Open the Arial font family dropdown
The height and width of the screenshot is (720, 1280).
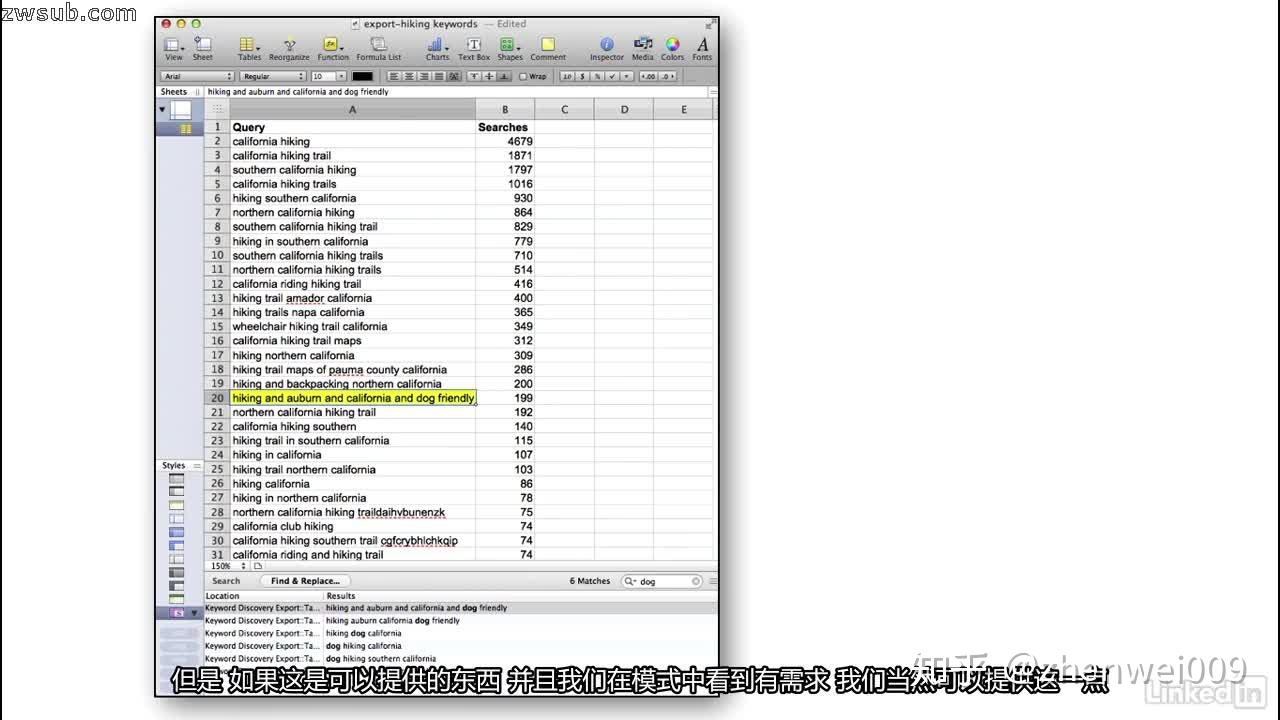click(x=198, y=77)
